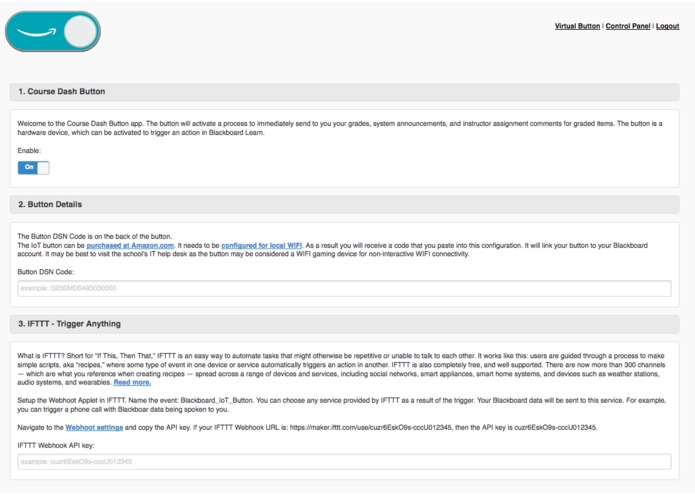This screenshot has width=695, height=494.
Task: Open the Webhook settings link
Action: coord(94,428)
